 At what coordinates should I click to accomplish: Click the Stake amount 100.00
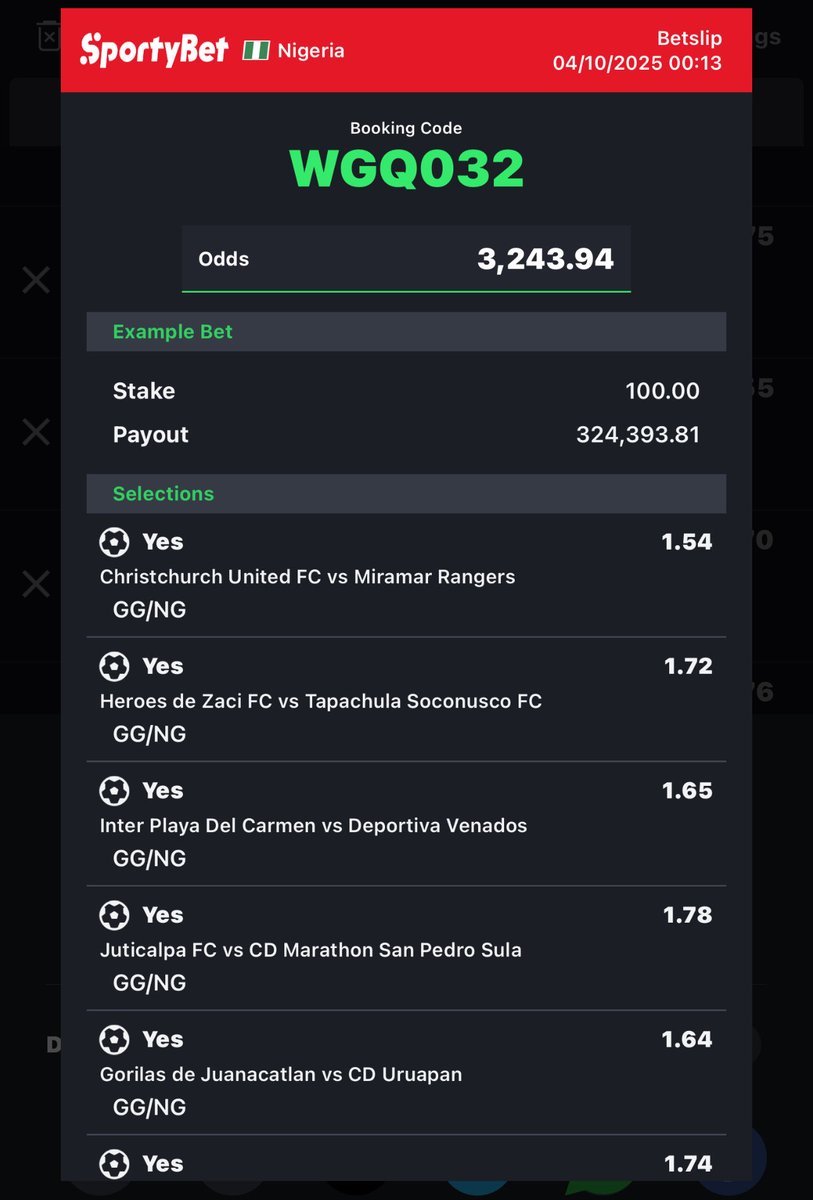tap(662, 391)
